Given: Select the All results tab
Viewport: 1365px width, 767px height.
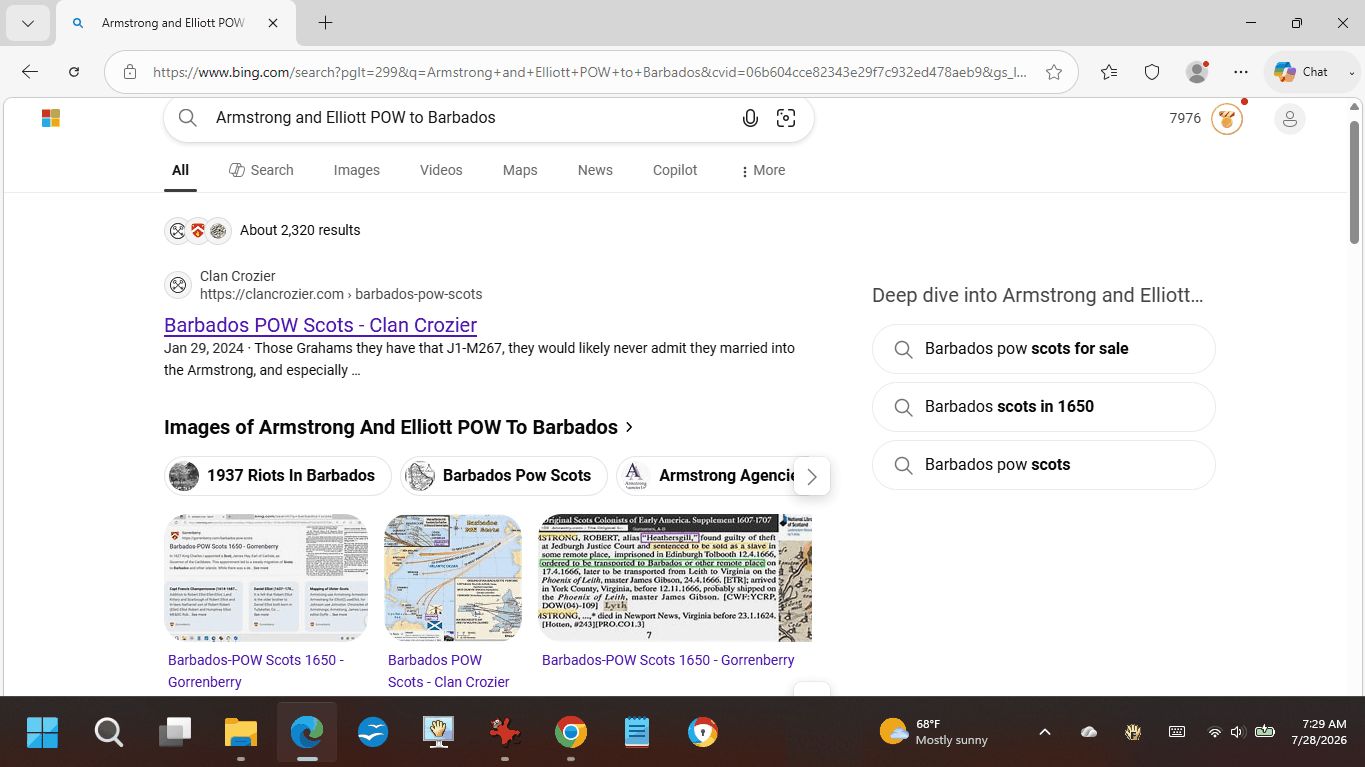Looking at the screenshot, I should click(x=180, y=170).
